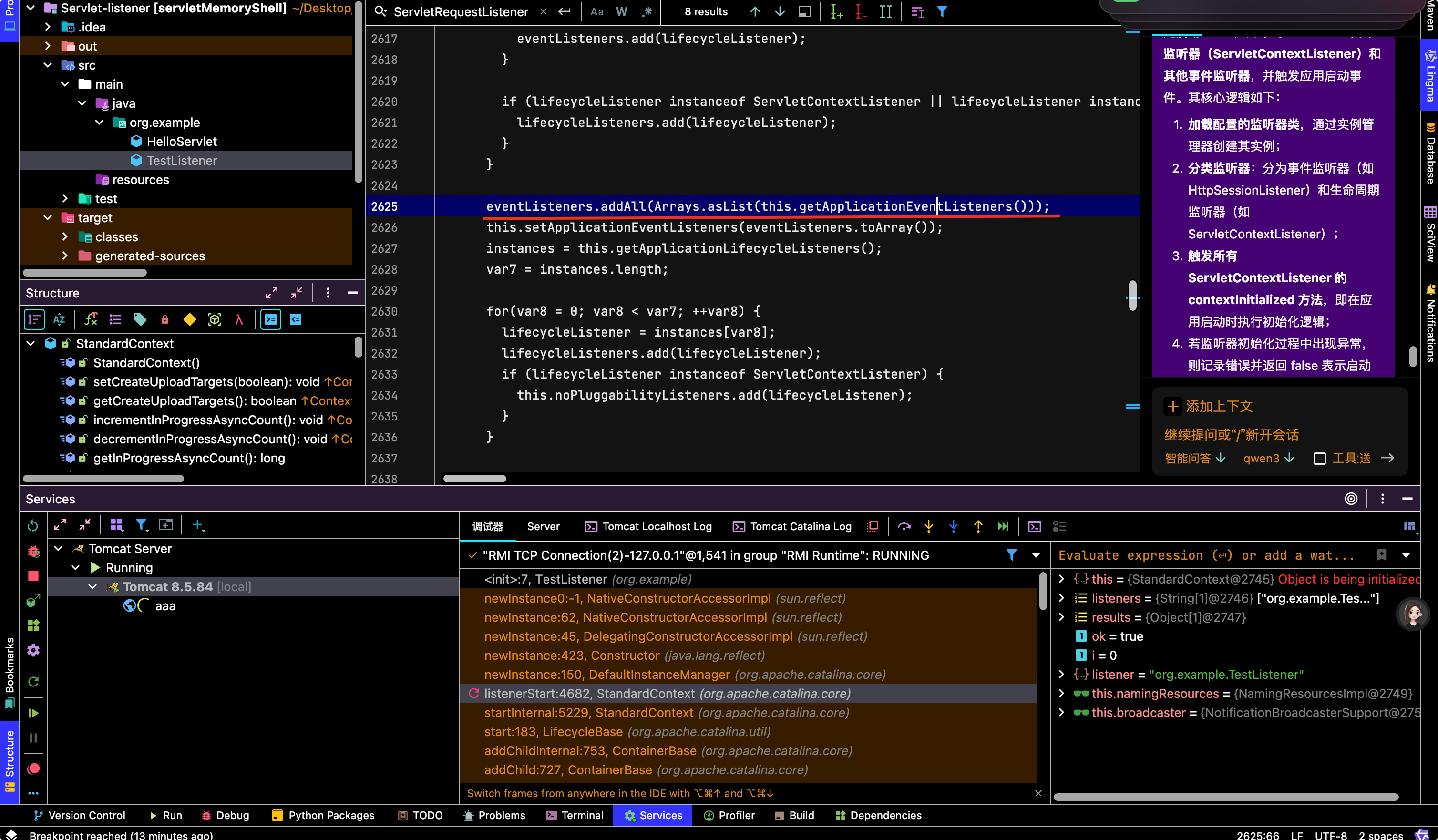
Task: Click 添加上下文 add context button
Action: click(1209, 406)
